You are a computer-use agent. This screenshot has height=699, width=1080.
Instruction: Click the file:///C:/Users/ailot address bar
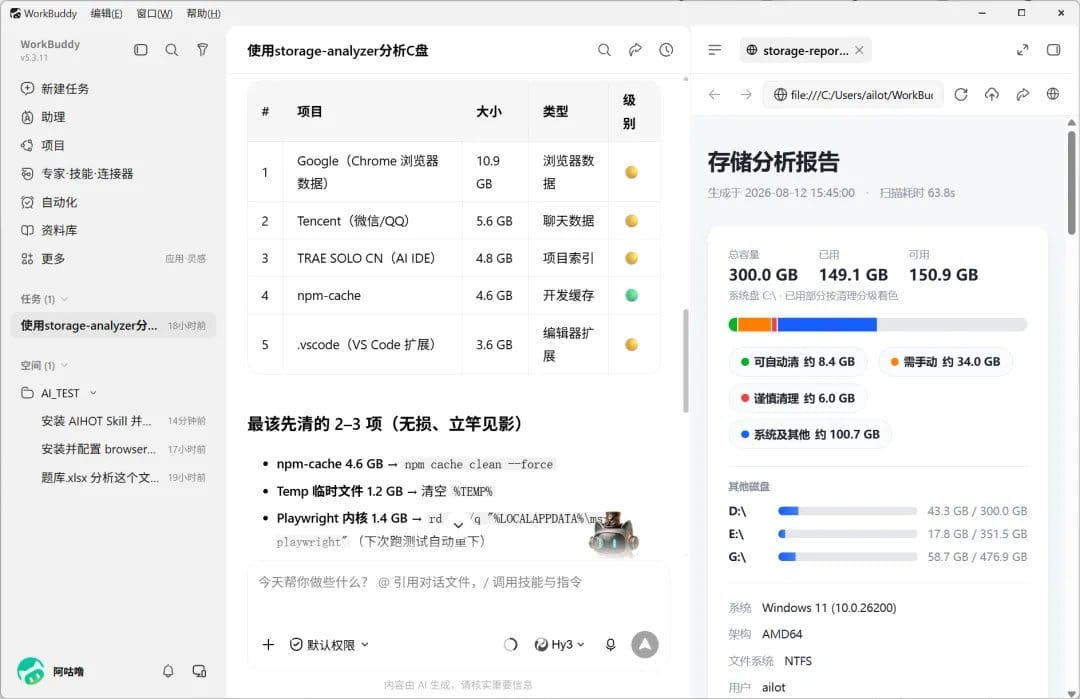(854, 94)
